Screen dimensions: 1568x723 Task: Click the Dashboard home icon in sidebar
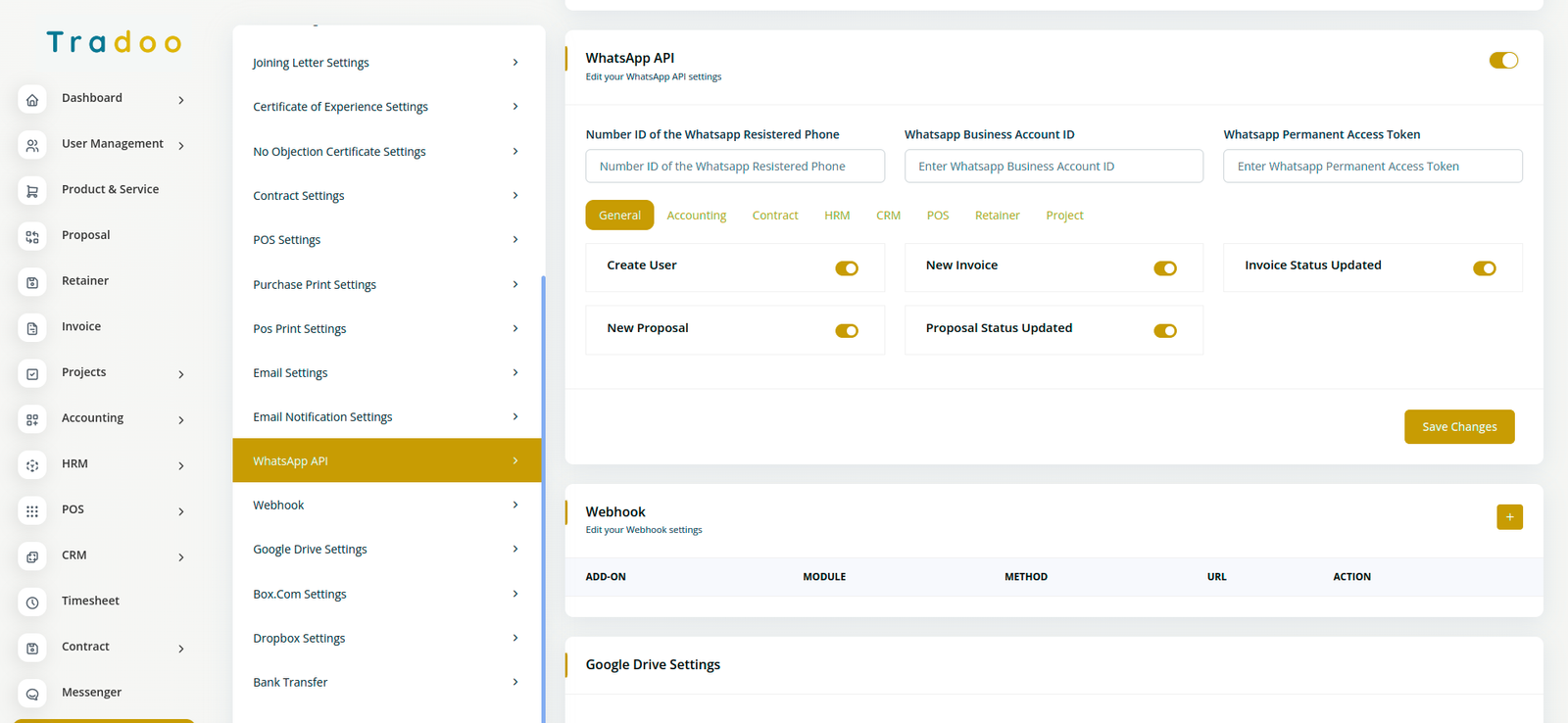[x=32, y=100]
